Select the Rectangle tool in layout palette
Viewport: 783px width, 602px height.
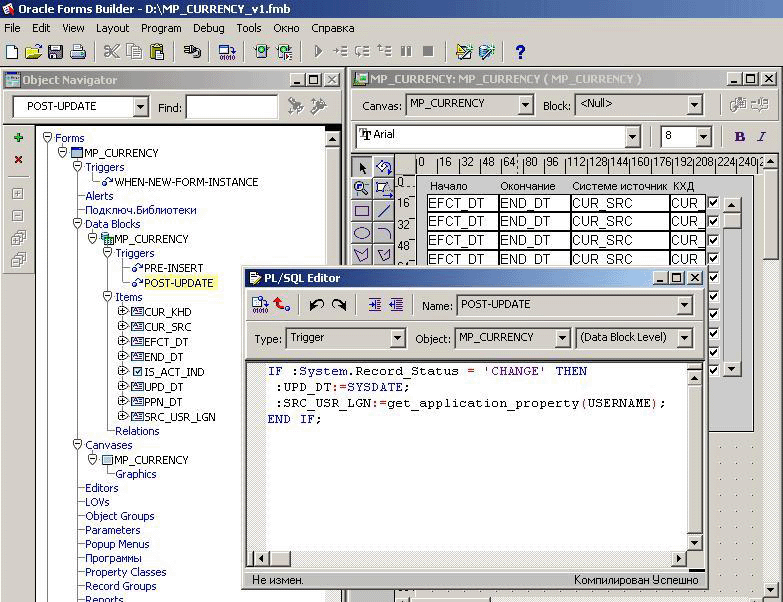coord(362,211)
